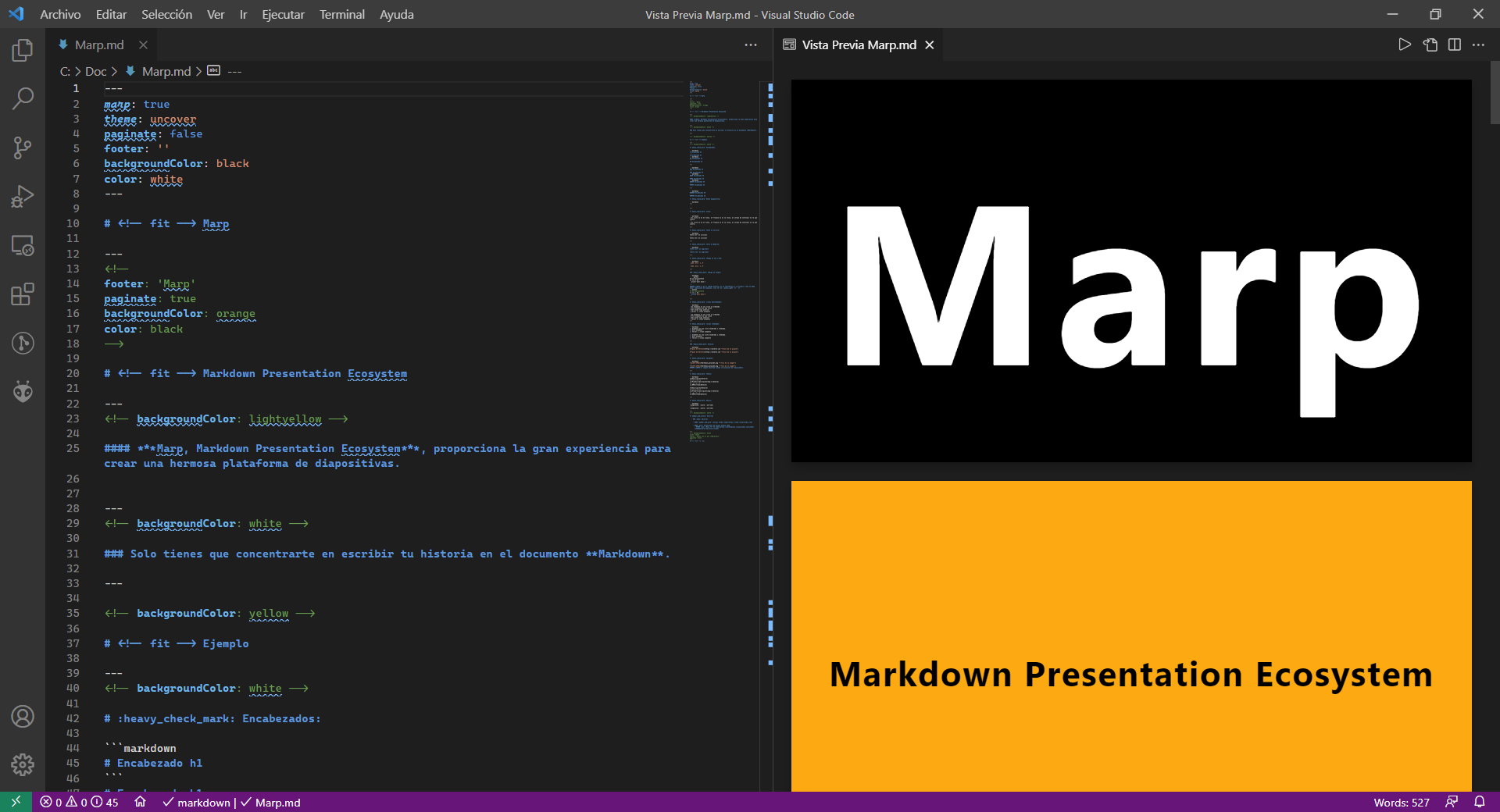1500x812 pixels.
Task: Open the Remote Explorer icon
Action: [23, 246]
